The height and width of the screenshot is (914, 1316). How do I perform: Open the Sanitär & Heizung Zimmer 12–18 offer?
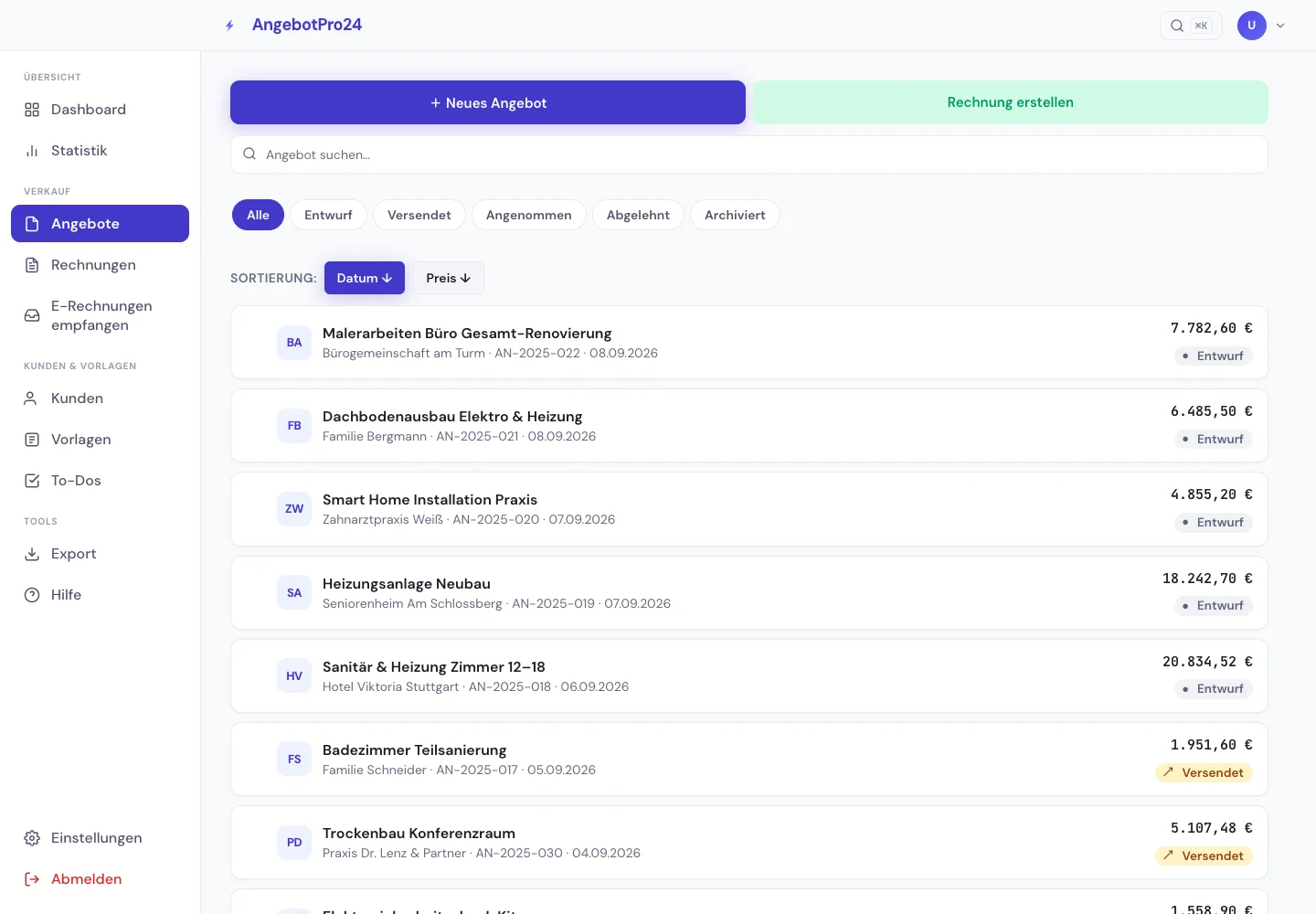click(x=749, y=676)
